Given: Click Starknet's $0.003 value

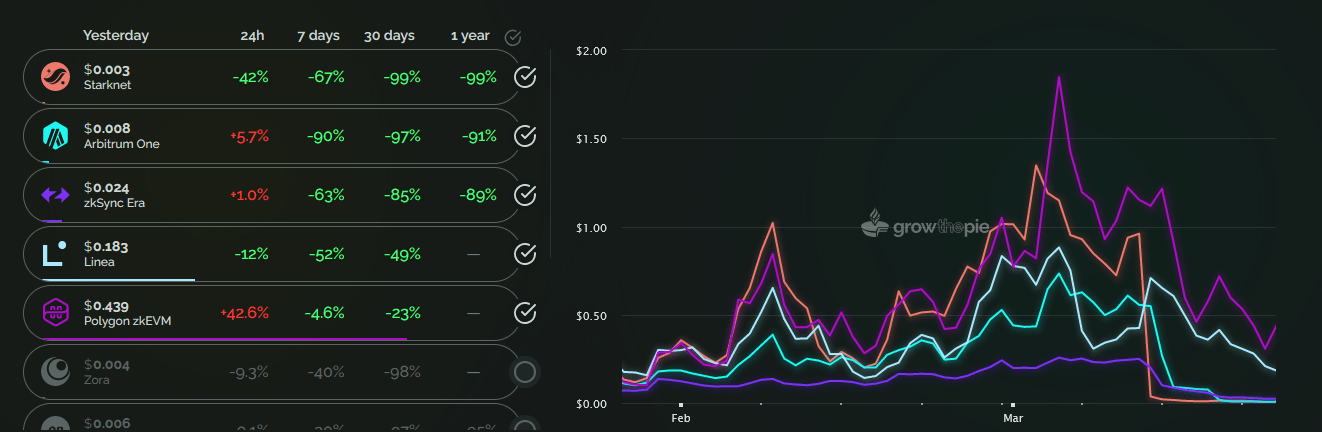Looking at the screenshot, I should [107, 70].
